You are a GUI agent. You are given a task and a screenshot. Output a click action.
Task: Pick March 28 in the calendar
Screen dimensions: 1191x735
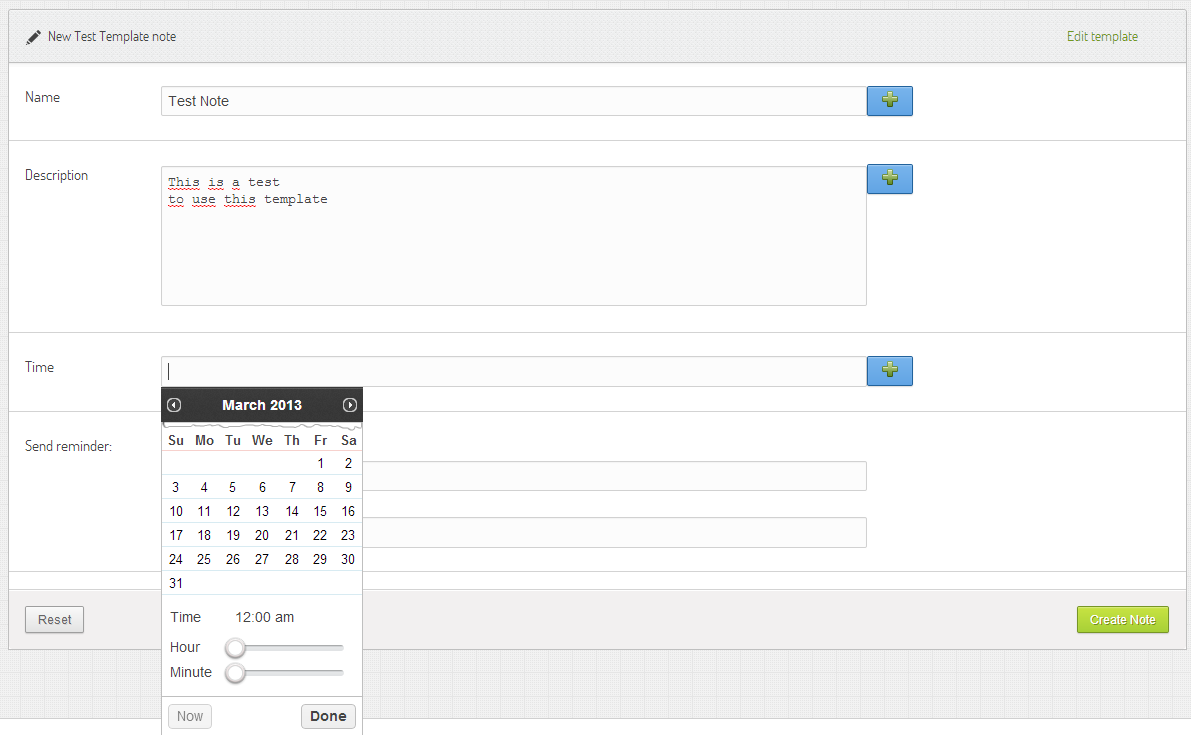tap(292, 559)
